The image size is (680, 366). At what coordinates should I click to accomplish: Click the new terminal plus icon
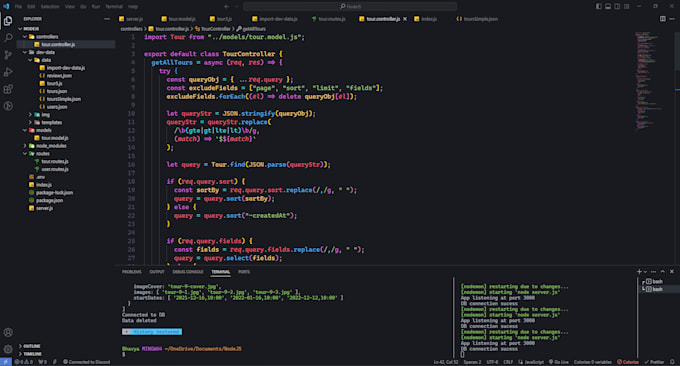pos(639,271)
